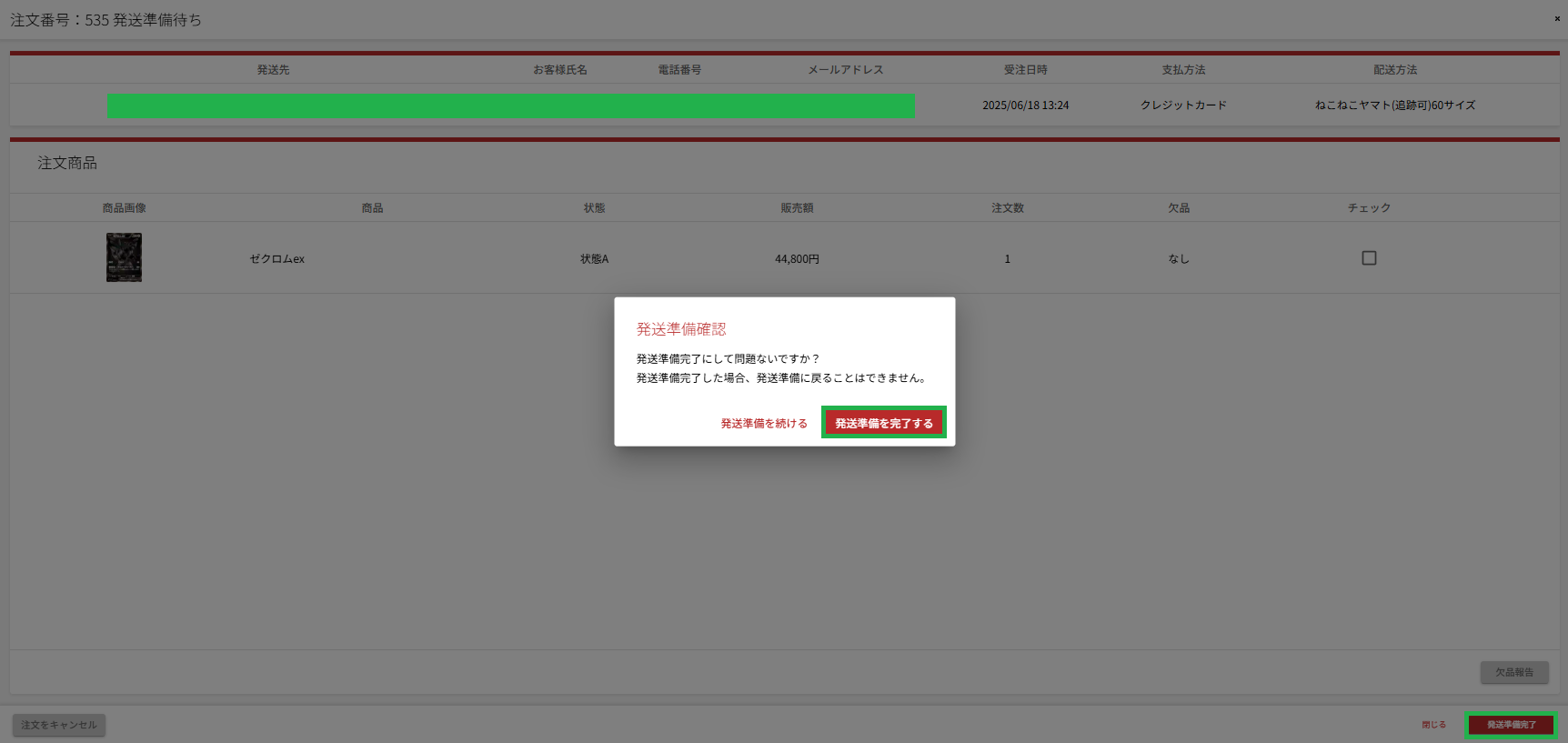1568x743 pixels.
Task: Click 発送準備を続ける in the dialog
Action: click(763, 424)
